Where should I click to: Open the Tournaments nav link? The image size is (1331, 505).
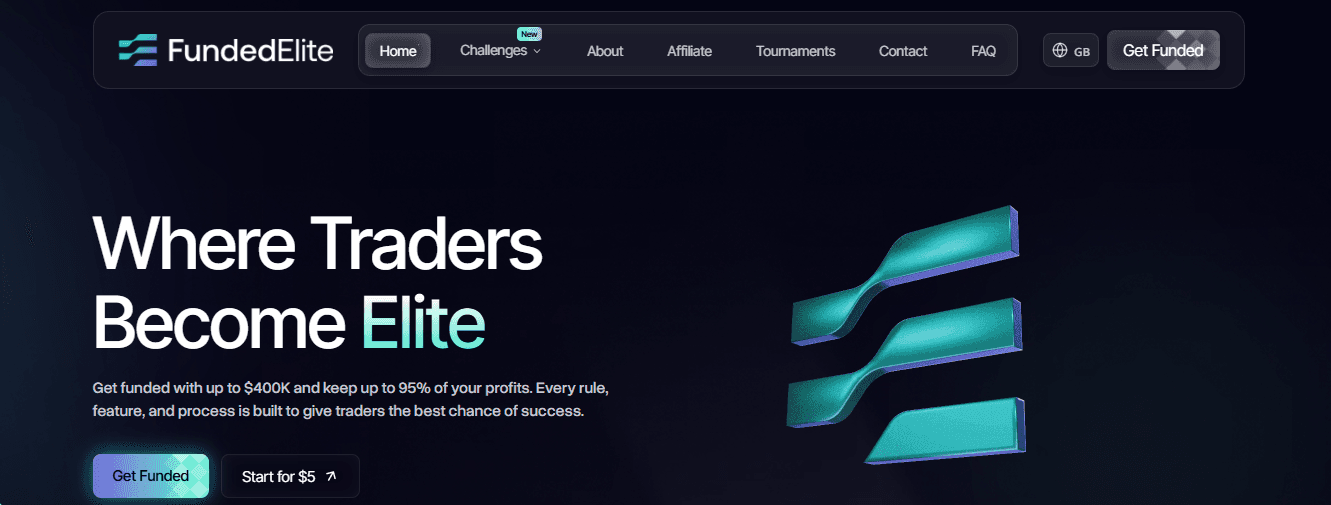(x=796, y=51)
